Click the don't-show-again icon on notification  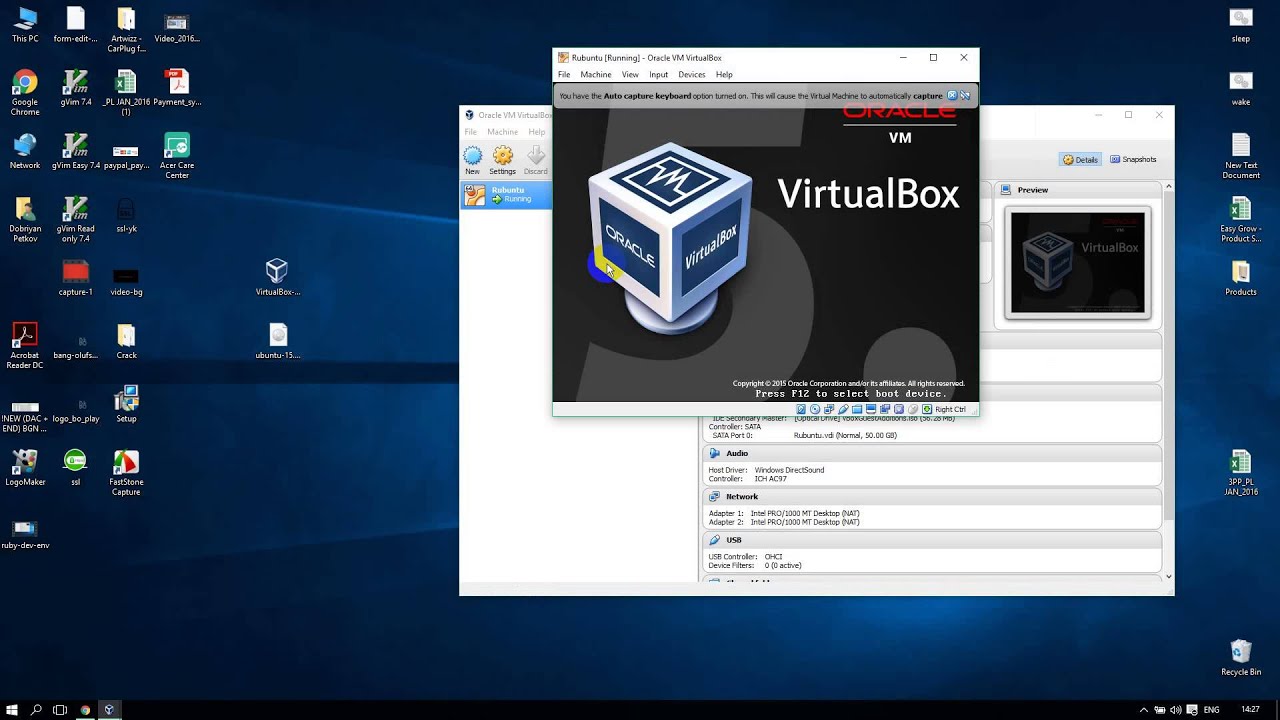coord(965,96)
